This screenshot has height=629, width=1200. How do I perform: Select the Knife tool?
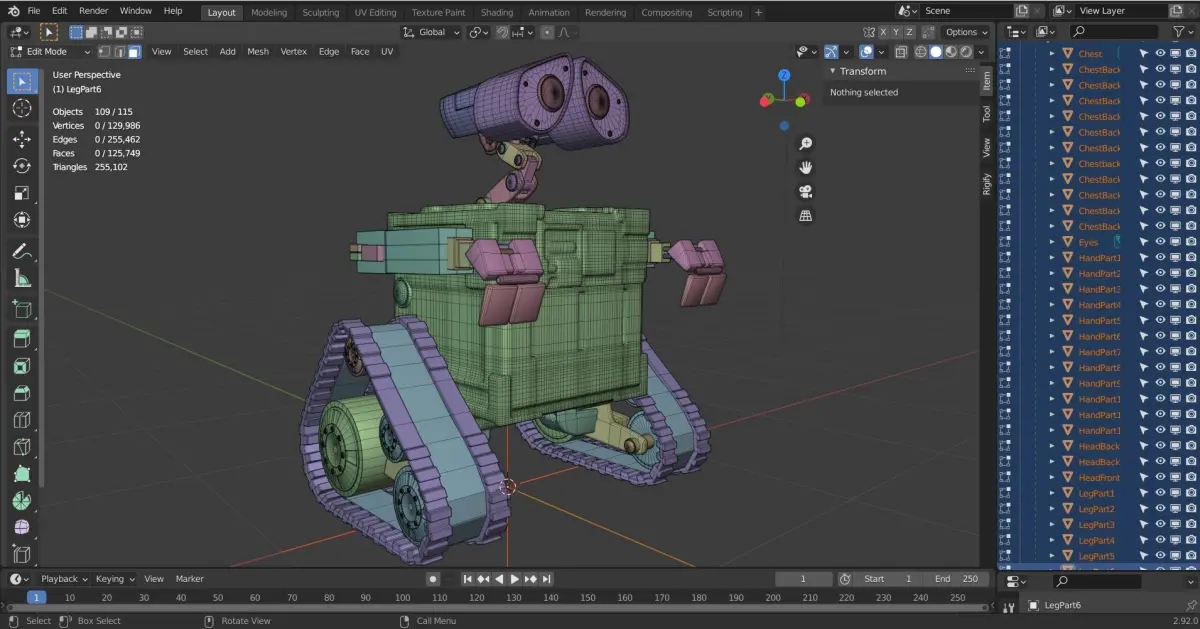click(22, 448)
